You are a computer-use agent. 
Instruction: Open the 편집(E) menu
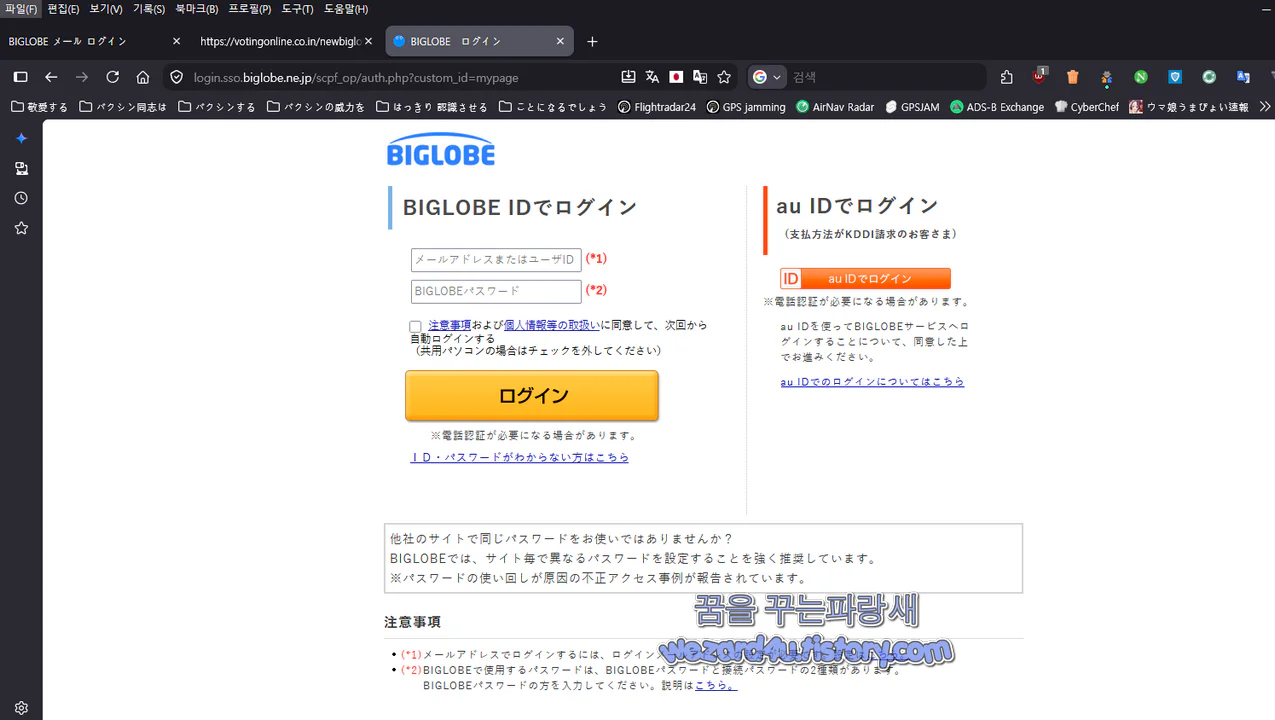[x=63, y=9]
